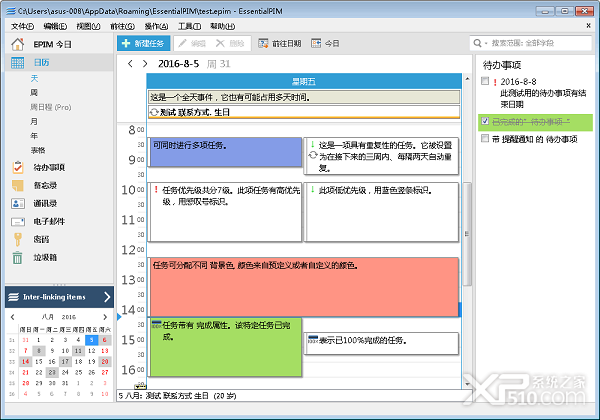
Task: Select the blue 可同时进行多项任务 task block
Action: pos(226,152)
